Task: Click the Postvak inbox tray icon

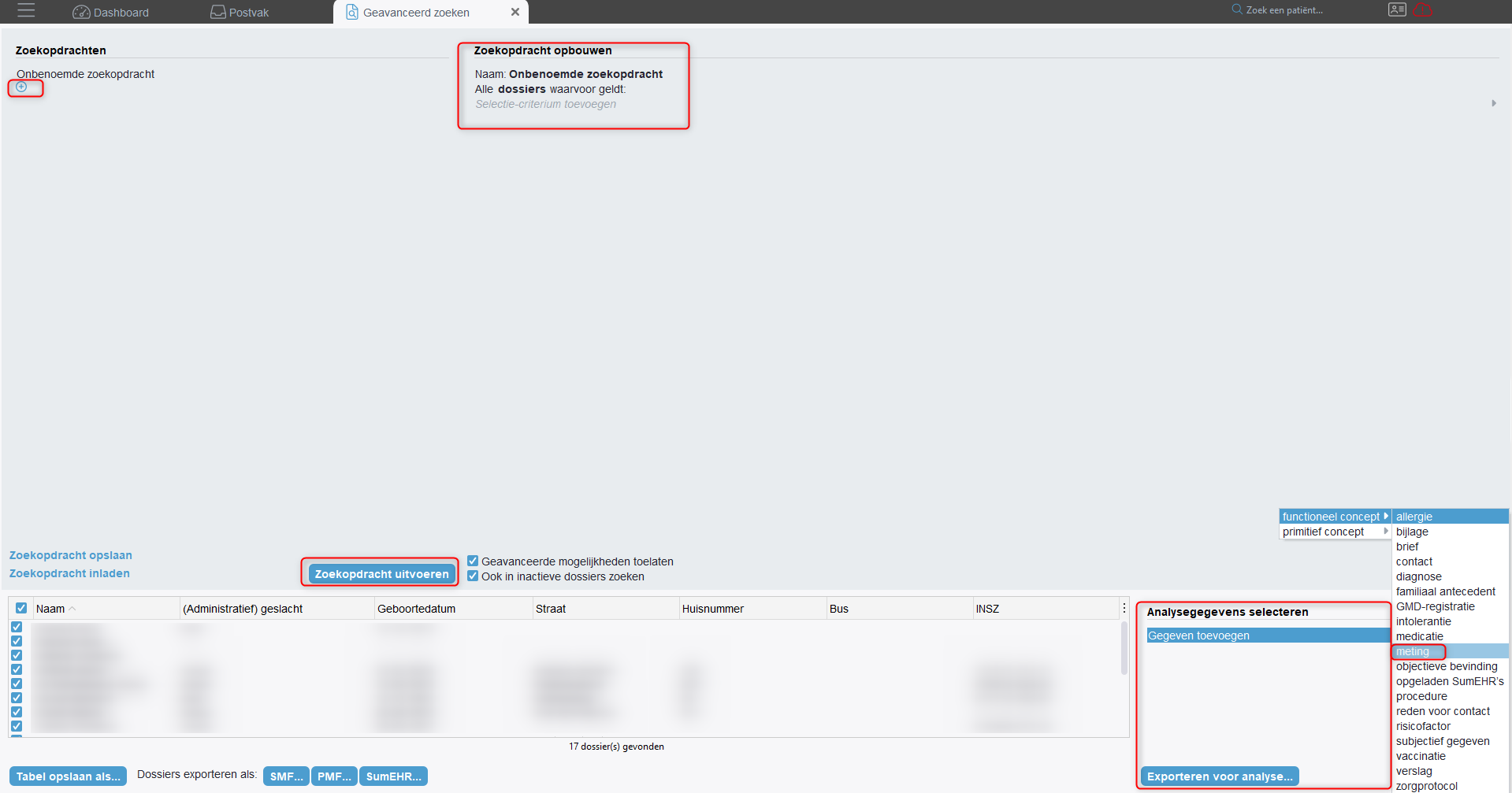Action: (218, 12)
